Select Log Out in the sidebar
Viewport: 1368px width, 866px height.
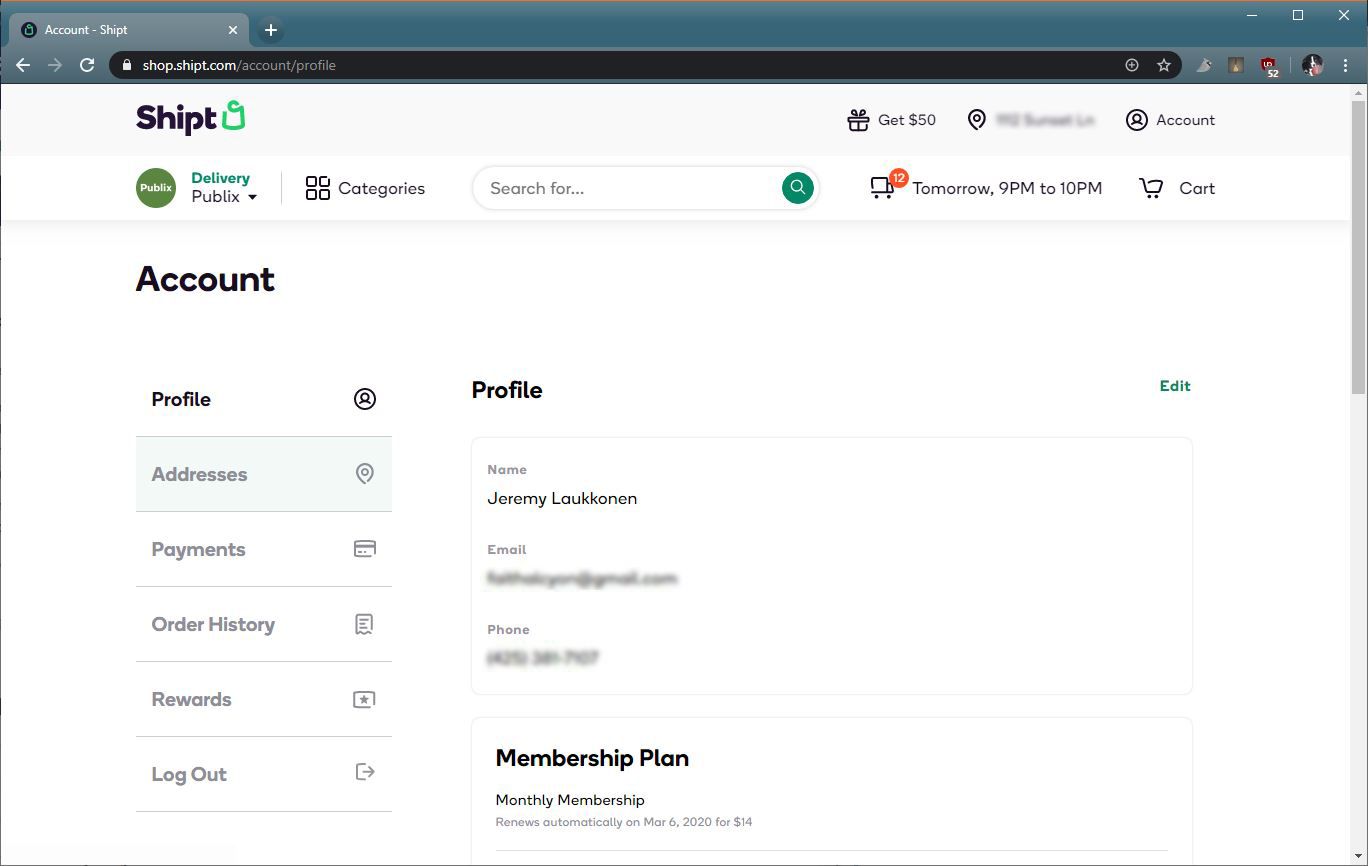pos(264,774)
